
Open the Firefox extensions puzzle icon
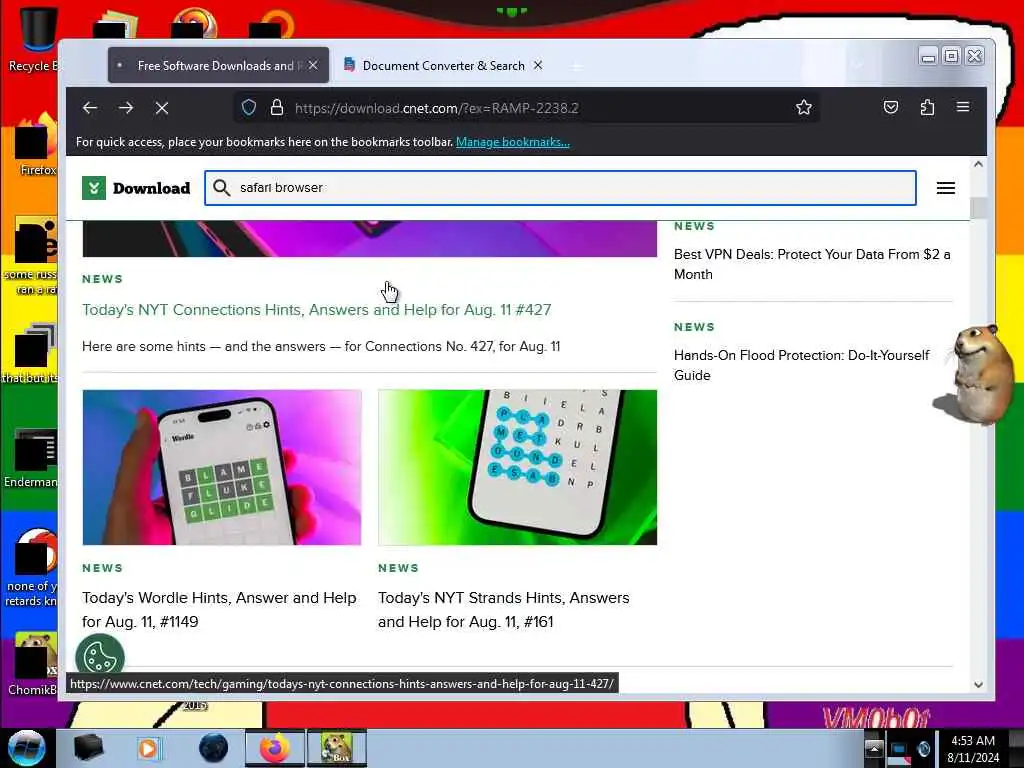pos(927,107)
